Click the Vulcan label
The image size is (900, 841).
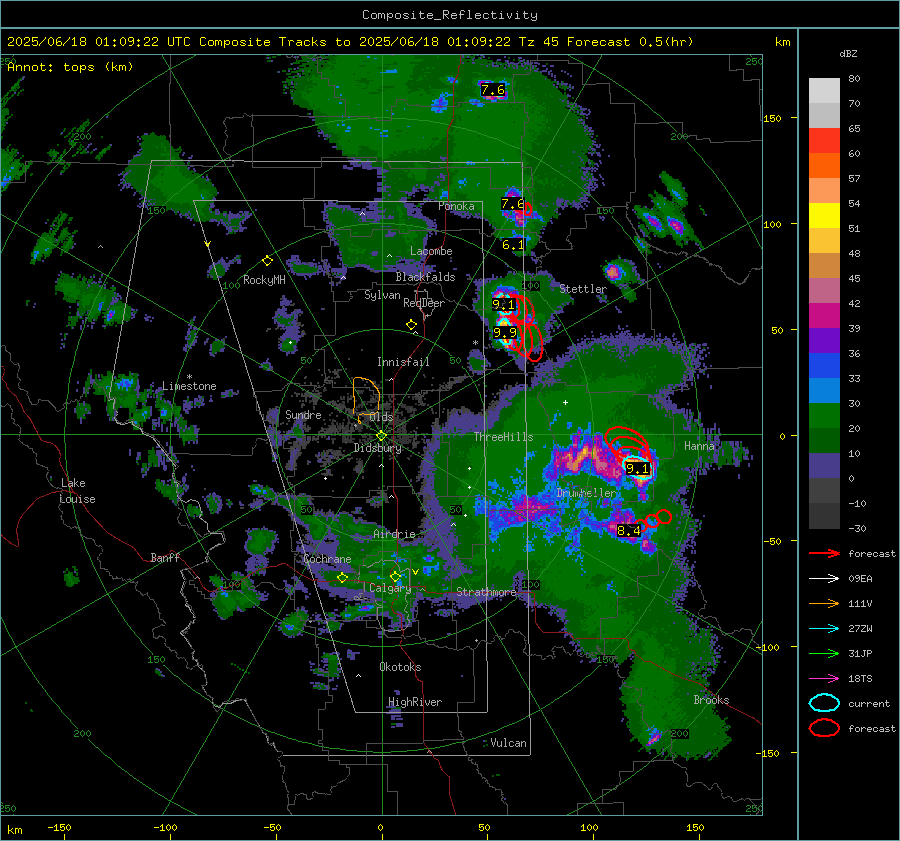(508, 743)
